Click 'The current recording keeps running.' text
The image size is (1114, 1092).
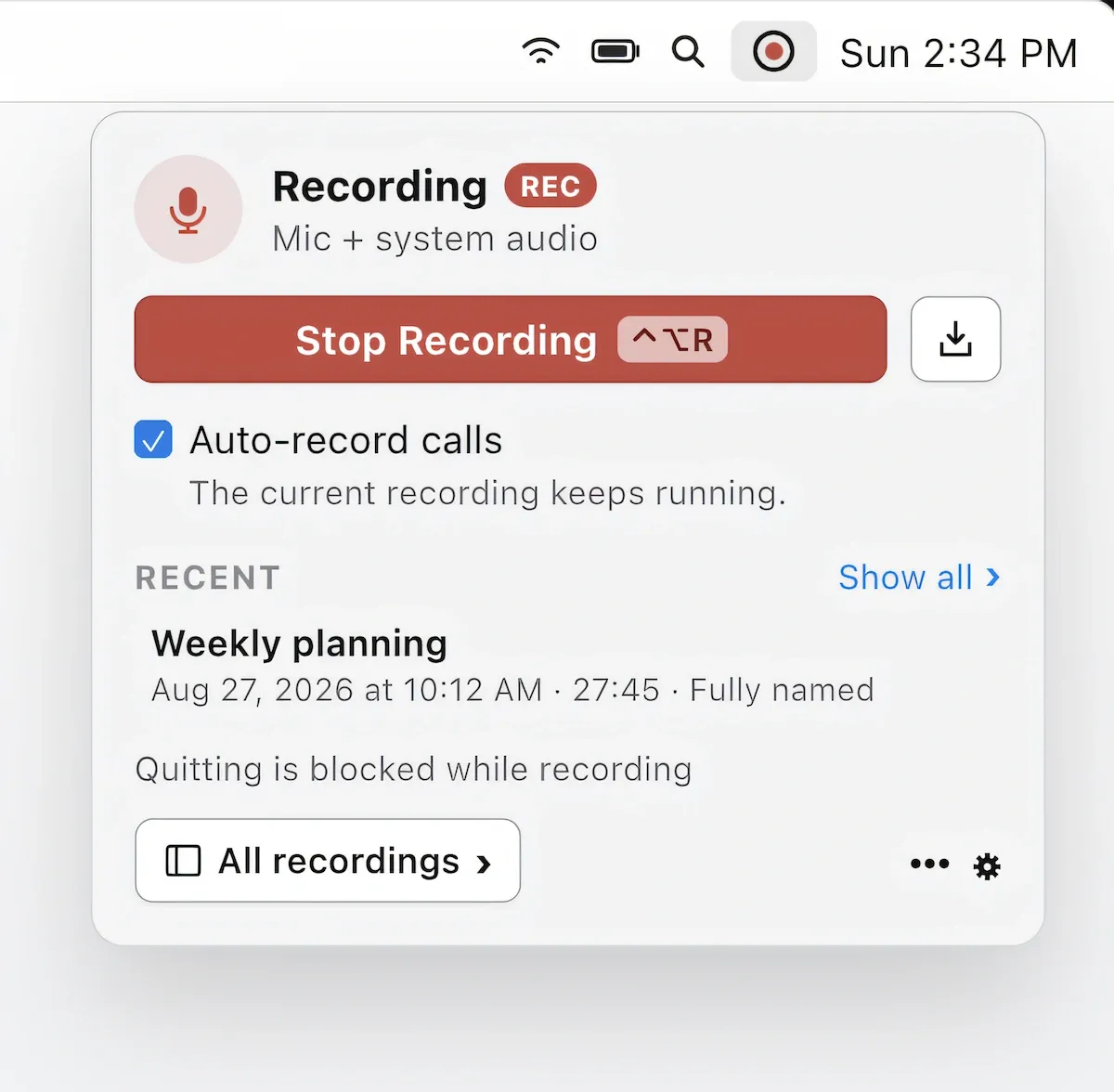[487, 493]
